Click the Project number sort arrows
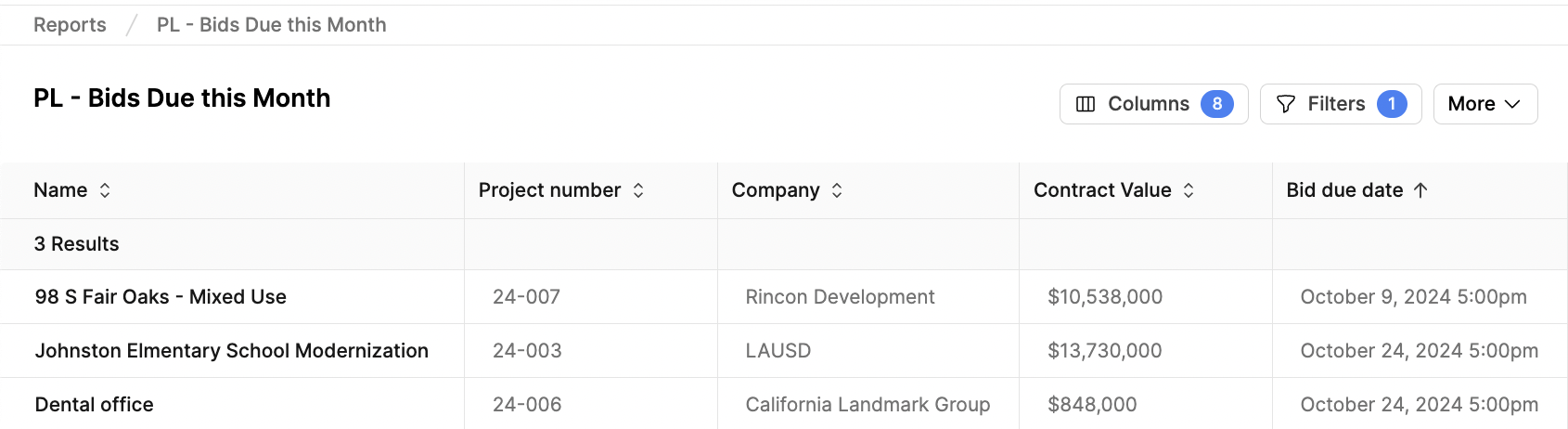 tap(638, 190)
